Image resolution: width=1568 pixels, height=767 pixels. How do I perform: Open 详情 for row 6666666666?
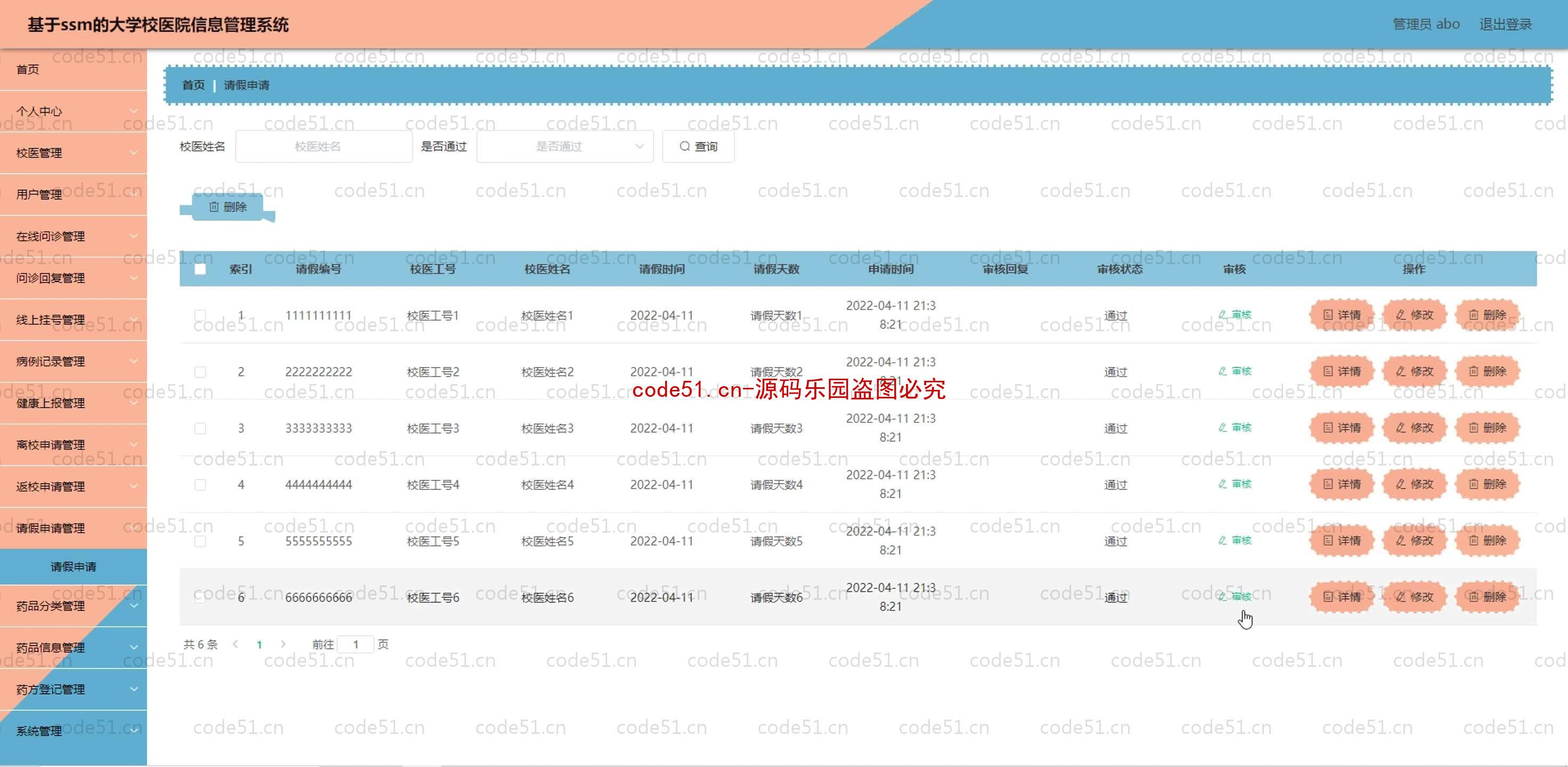(1342, 597)
